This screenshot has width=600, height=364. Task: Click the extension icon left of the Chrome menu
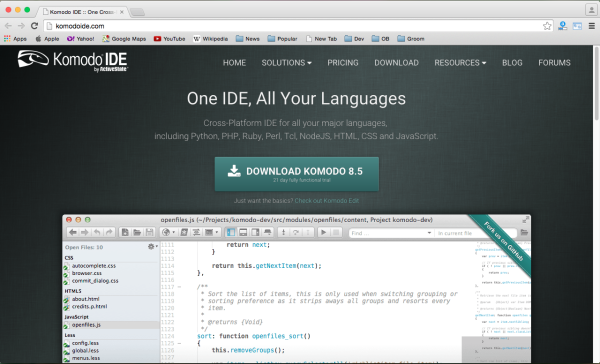[x=577, y=26]
